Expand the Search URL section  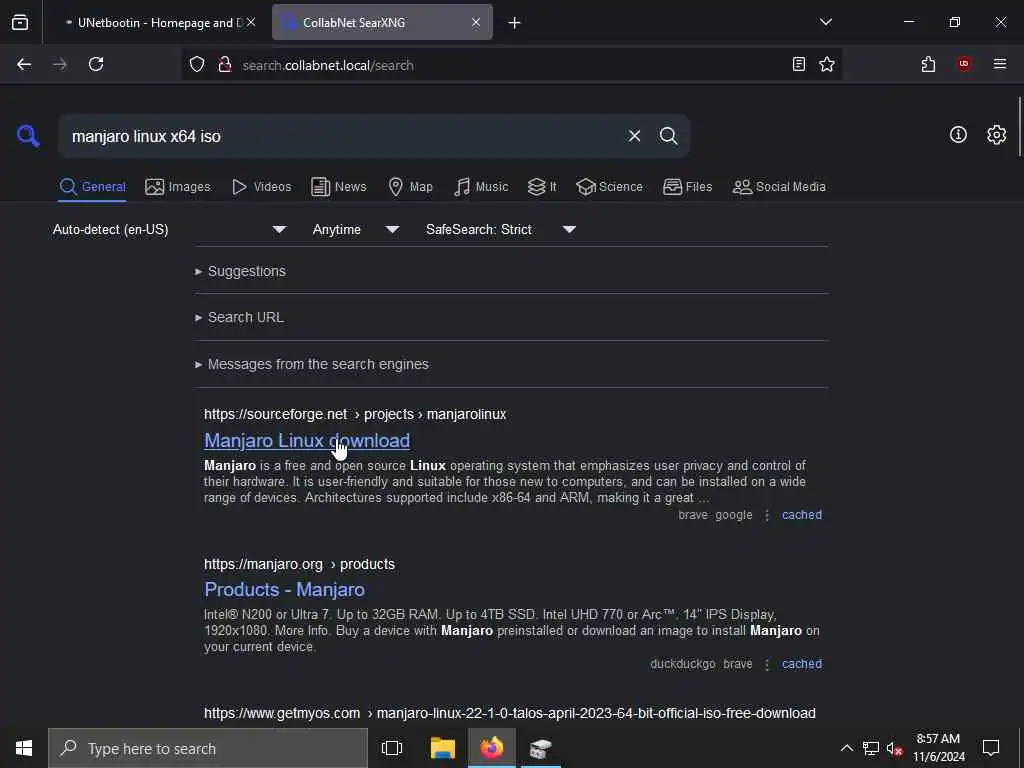(239, 317)
